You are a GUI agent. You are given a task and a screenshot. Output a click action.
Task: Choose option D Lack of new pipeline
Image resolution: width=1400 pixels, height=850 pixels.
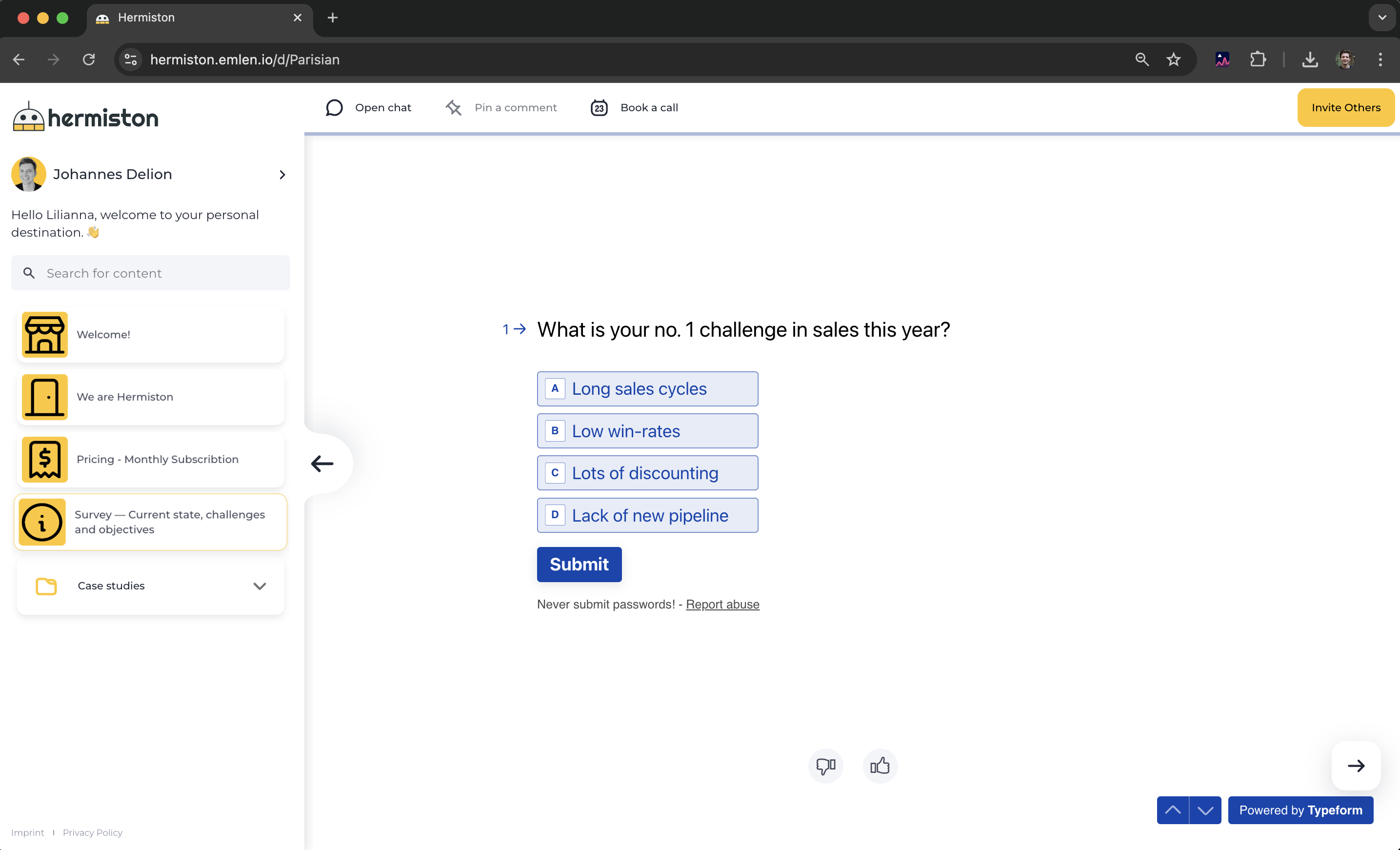pyautogui.click(x=647, y=515)
